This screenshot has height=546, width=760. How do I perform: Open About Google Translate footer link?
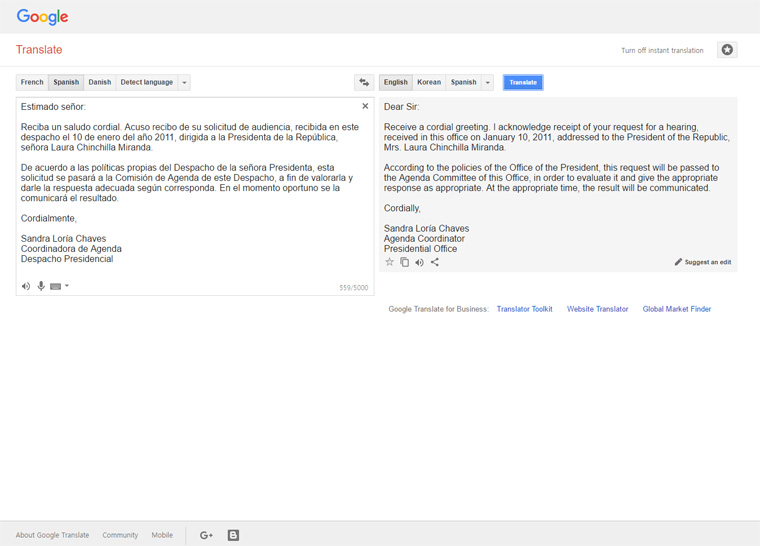[x=52, y=535]
